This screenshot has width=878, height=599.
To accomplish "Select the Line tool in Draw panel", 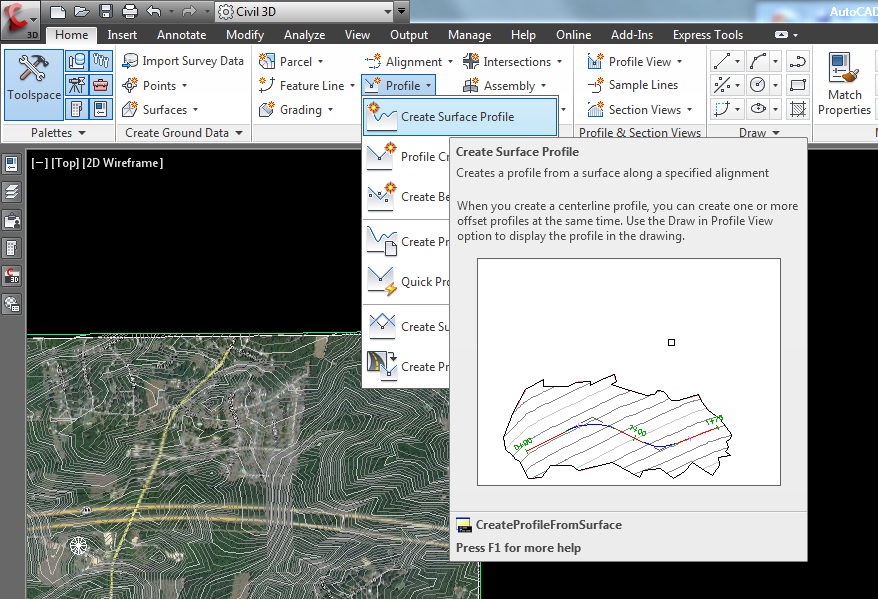I will click(x=722, y=60).
